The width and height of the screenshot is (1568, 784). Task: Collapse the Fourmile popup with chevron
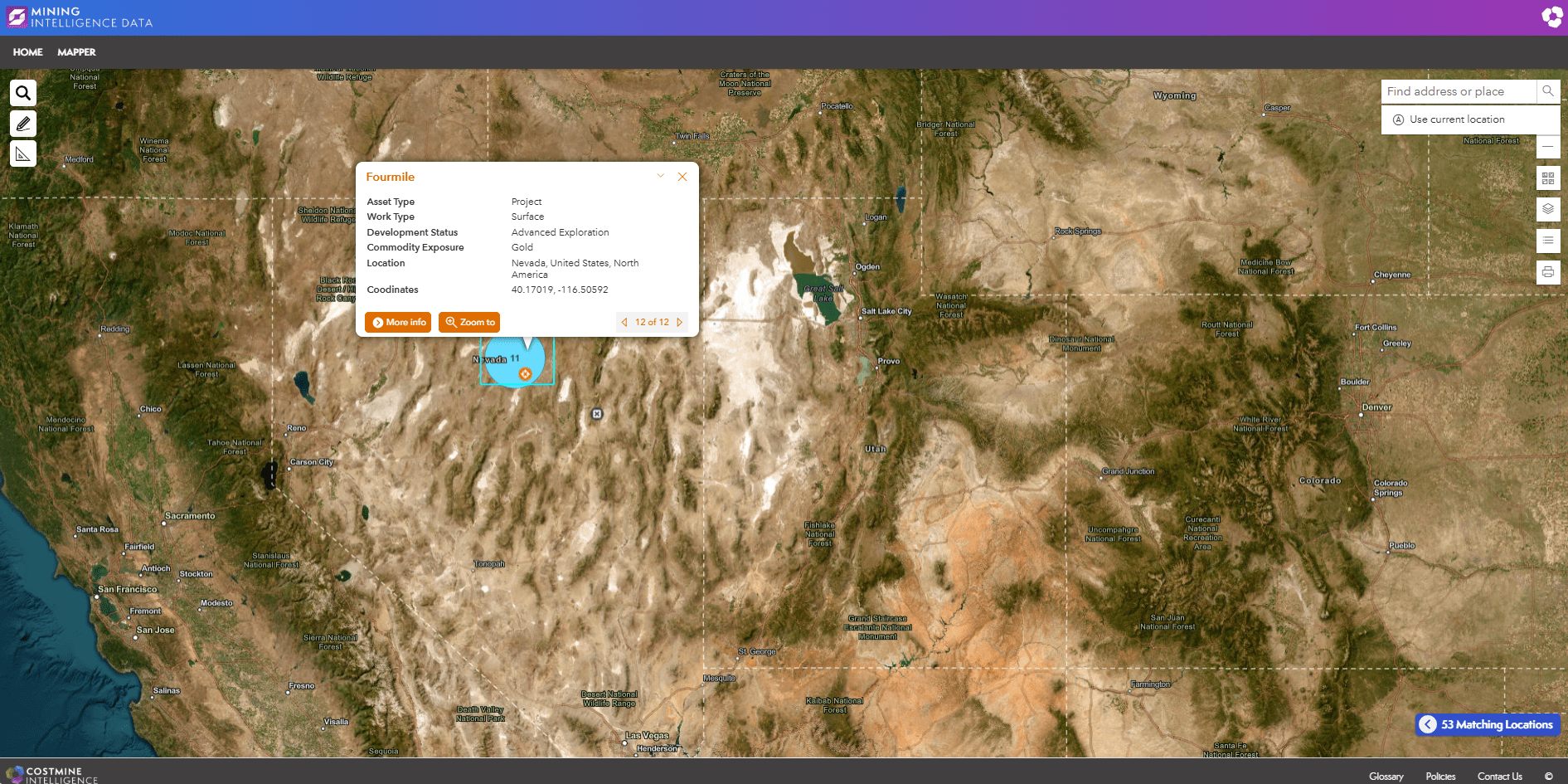tap(661, 176)
